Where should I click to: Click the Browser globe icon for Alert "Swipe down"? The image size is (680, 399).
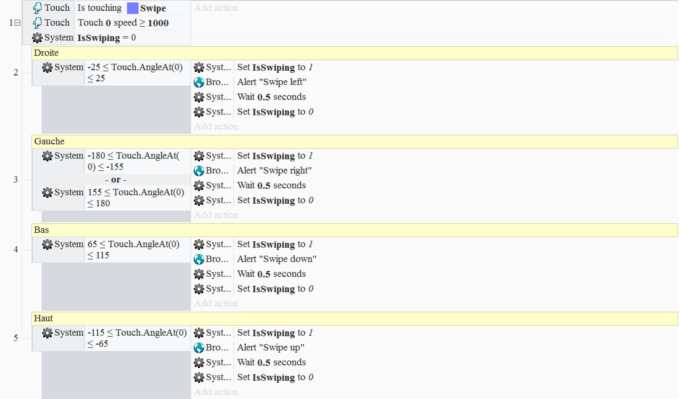pos(199,259)
